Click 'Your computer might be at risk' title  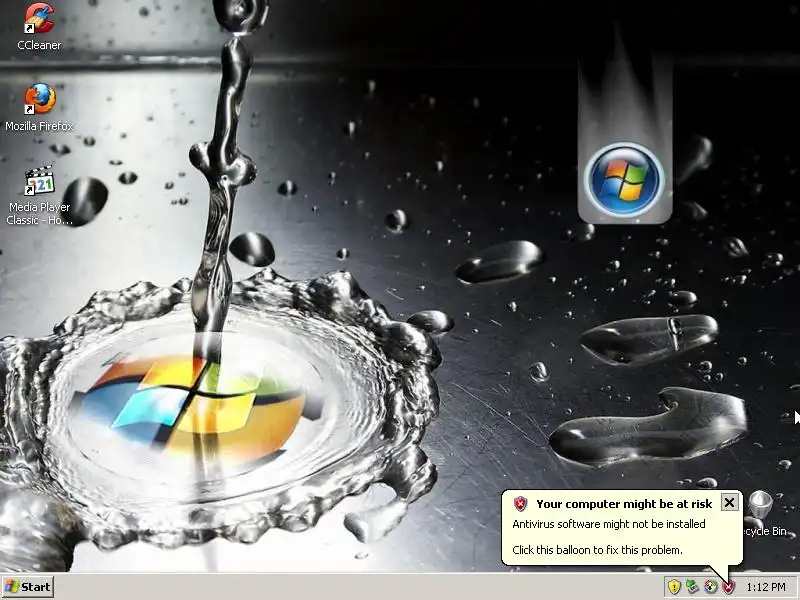[x=624, y=504]
